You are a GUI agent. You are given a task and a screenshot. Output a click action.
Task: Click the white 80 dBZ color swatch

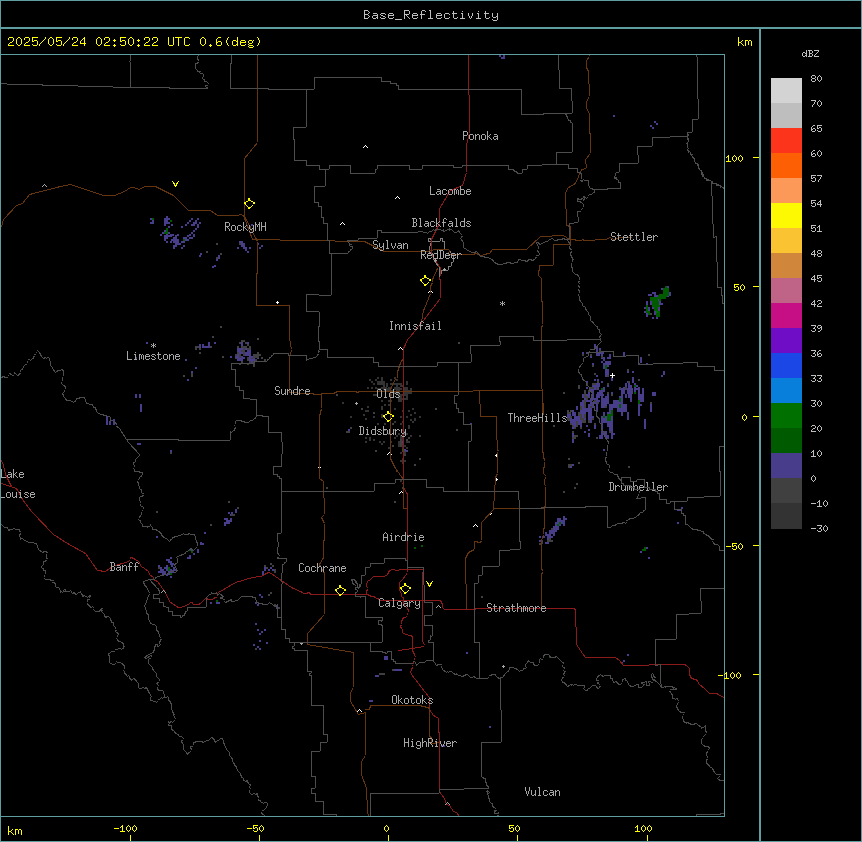(786, 90)
